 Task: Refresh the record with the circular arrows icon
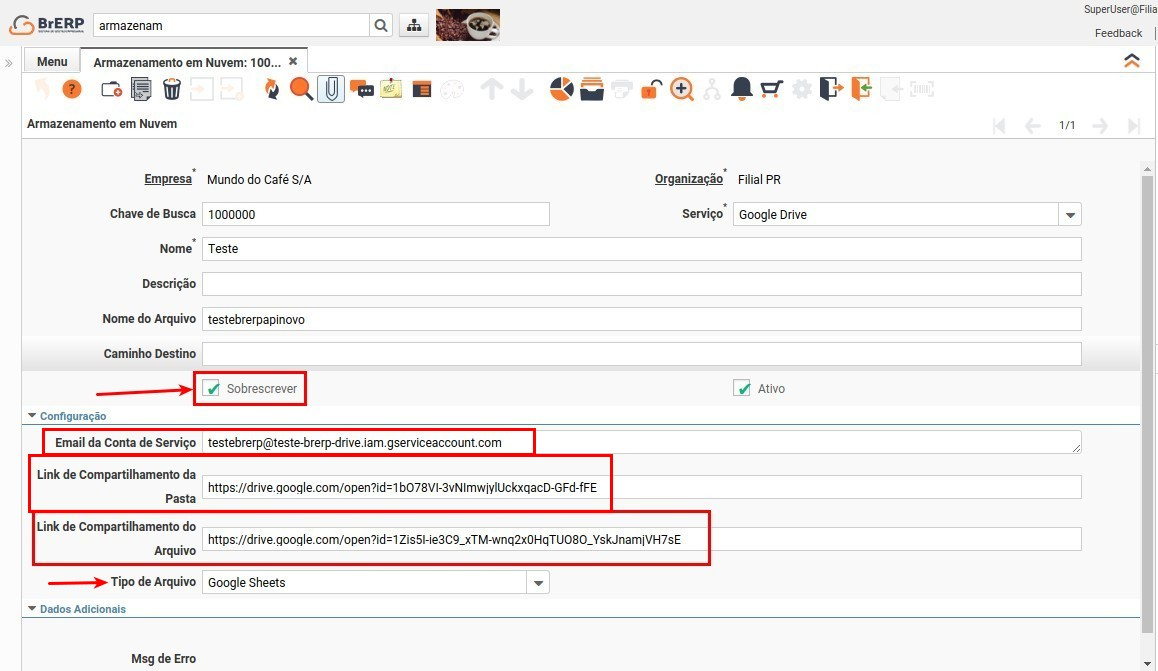272,89
